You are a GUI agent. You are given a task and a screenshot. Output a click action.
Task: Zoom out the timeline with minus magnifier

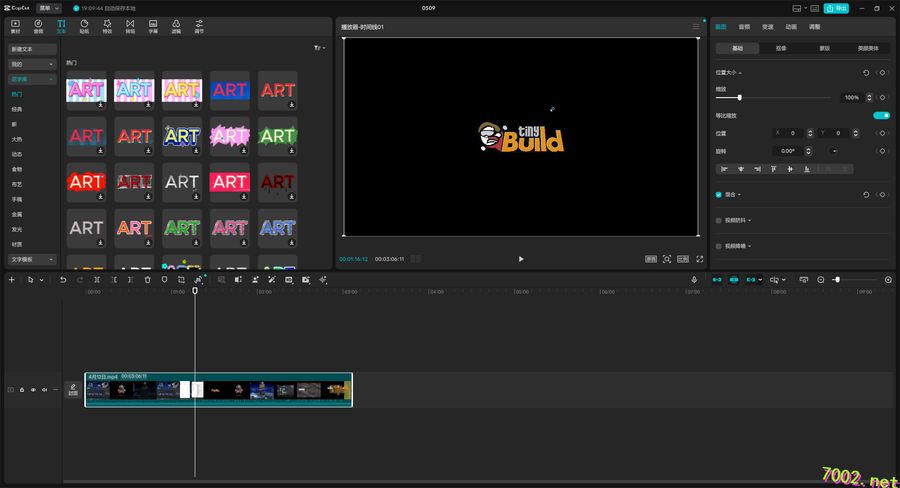coord(821,280)
